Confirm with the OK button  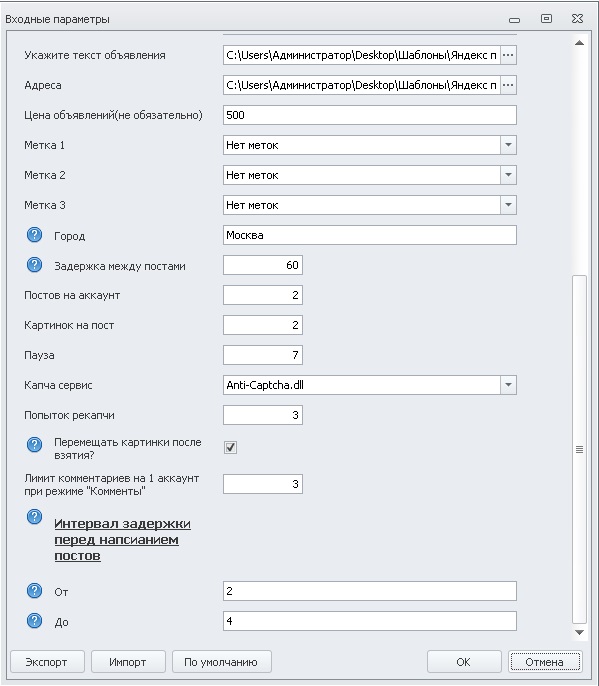[x=464, y=662]
